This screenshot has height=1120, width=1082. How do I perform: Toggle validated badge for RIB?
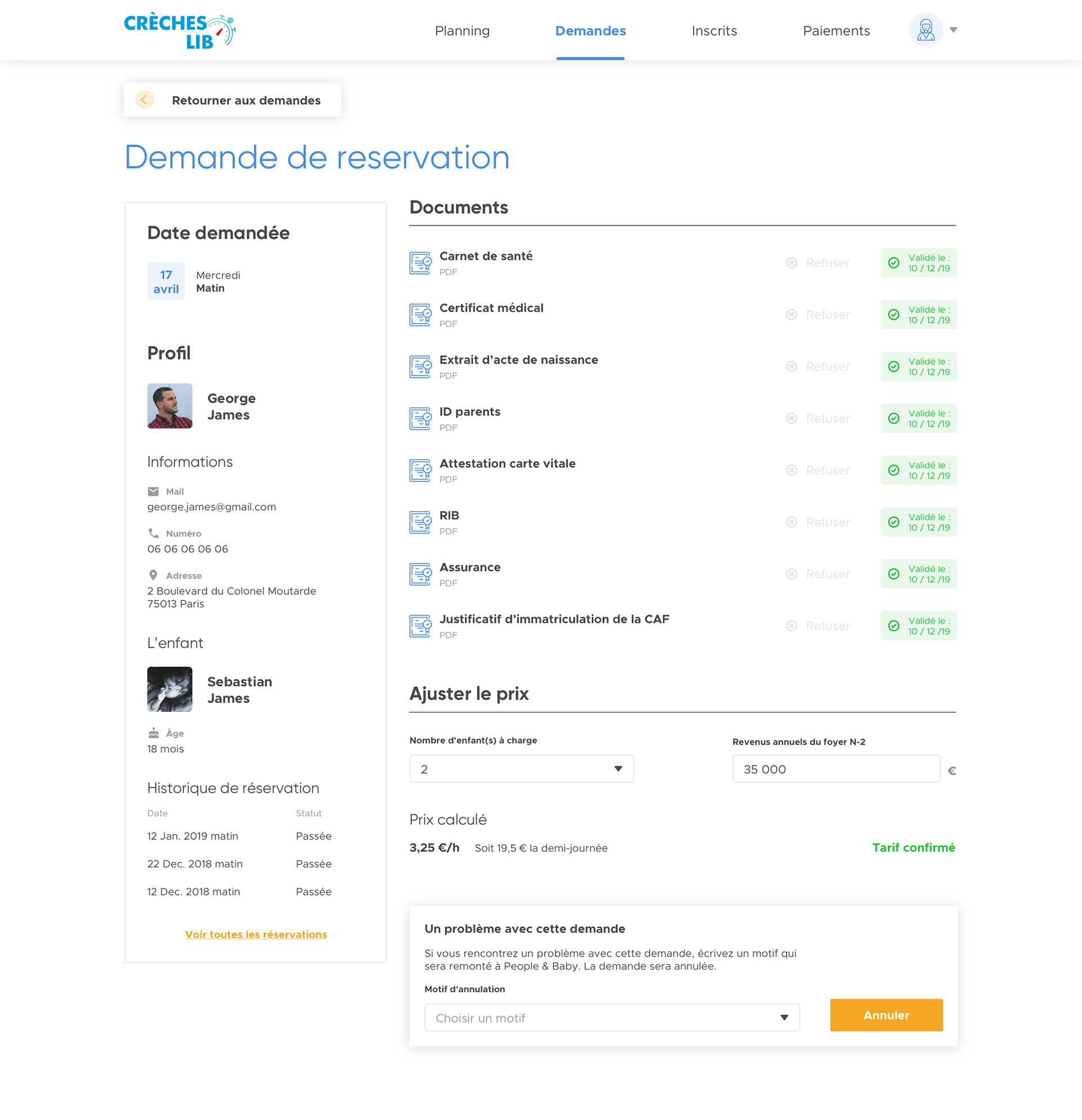coord(919,523)
